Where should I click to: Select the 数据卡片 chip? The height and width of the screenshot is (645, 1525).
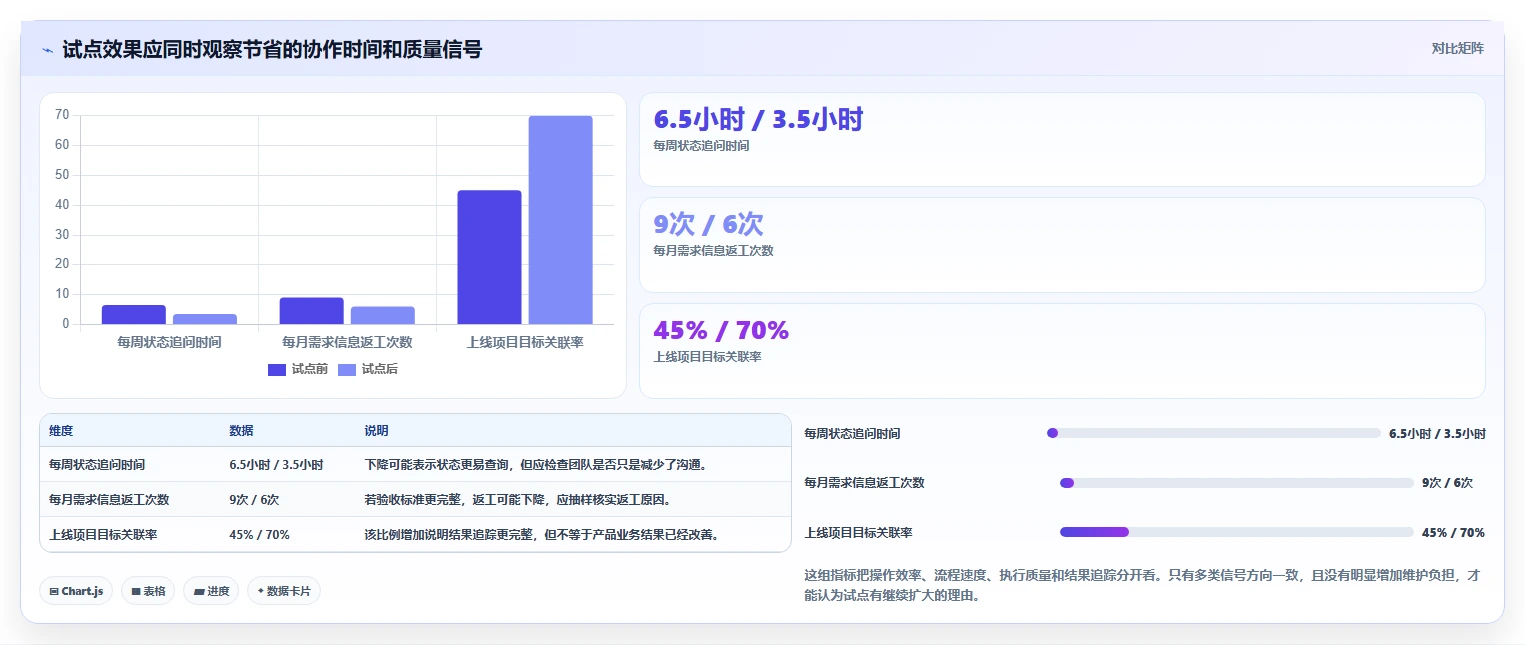[x=284, y=591]
